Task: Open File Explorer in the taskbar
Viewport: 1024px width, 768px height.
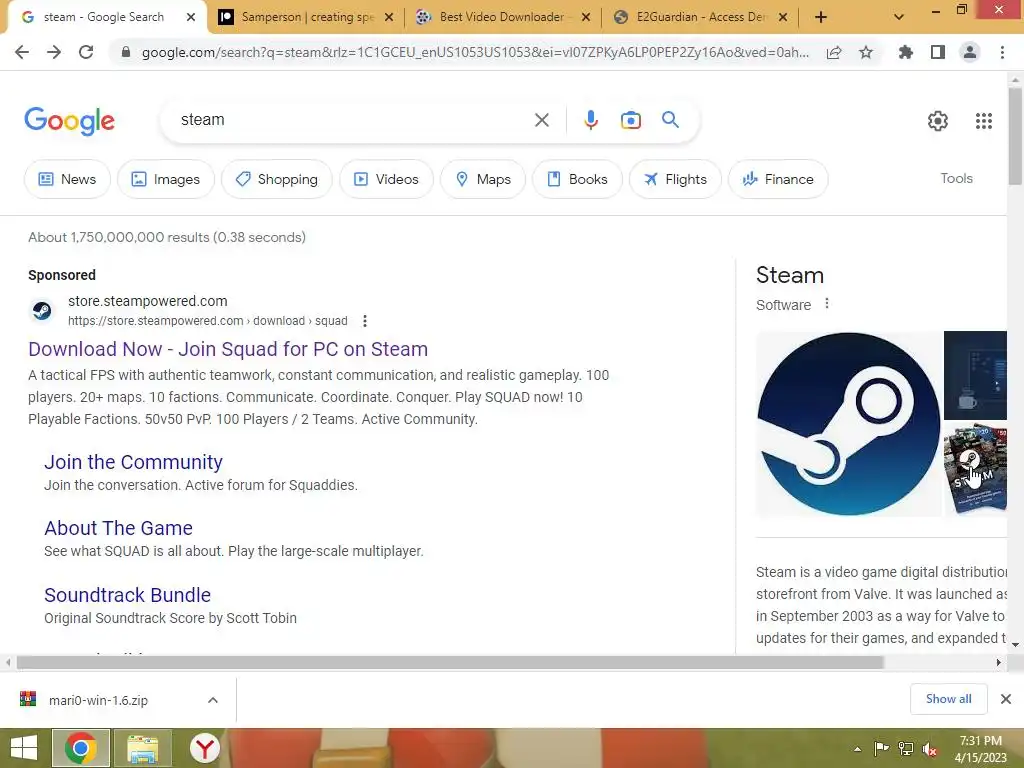Action: pos(143,748)
